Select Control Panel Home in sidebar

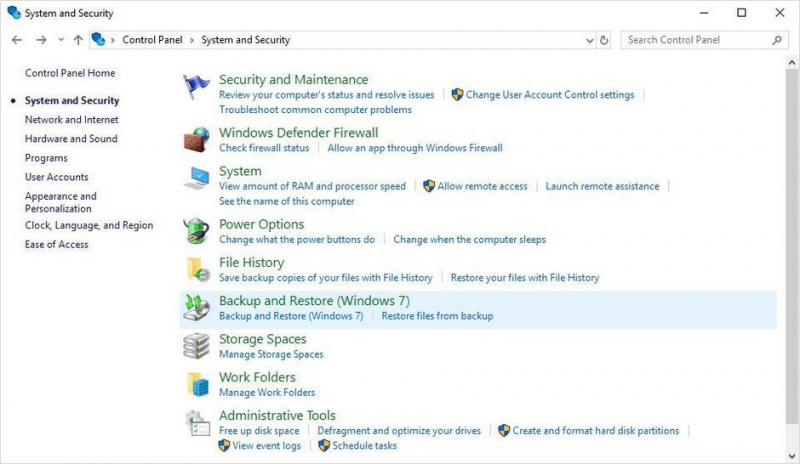(70, 73)
